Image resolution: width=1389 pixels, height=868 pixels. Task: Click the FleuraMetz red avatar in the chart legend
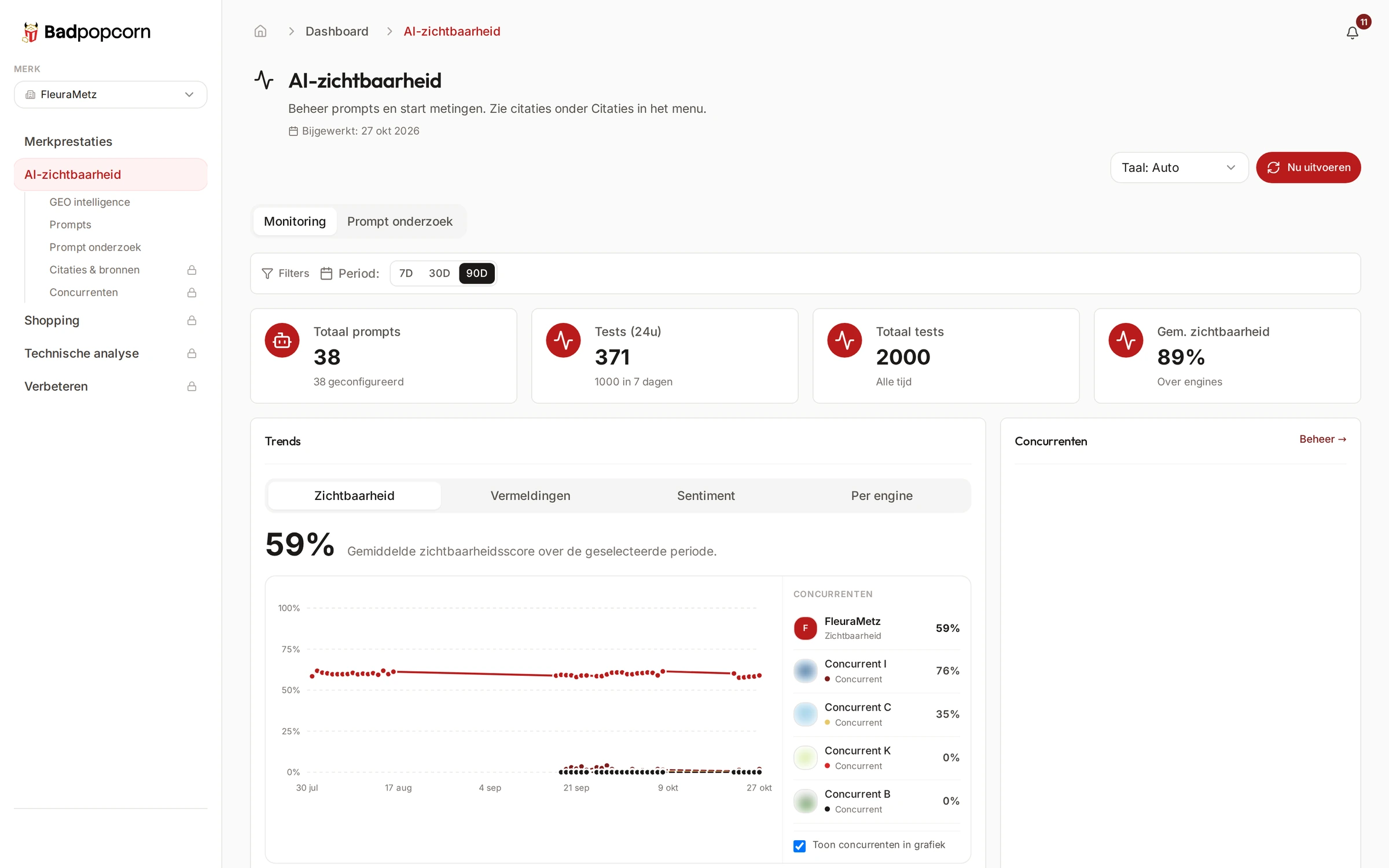coord(805,628)
